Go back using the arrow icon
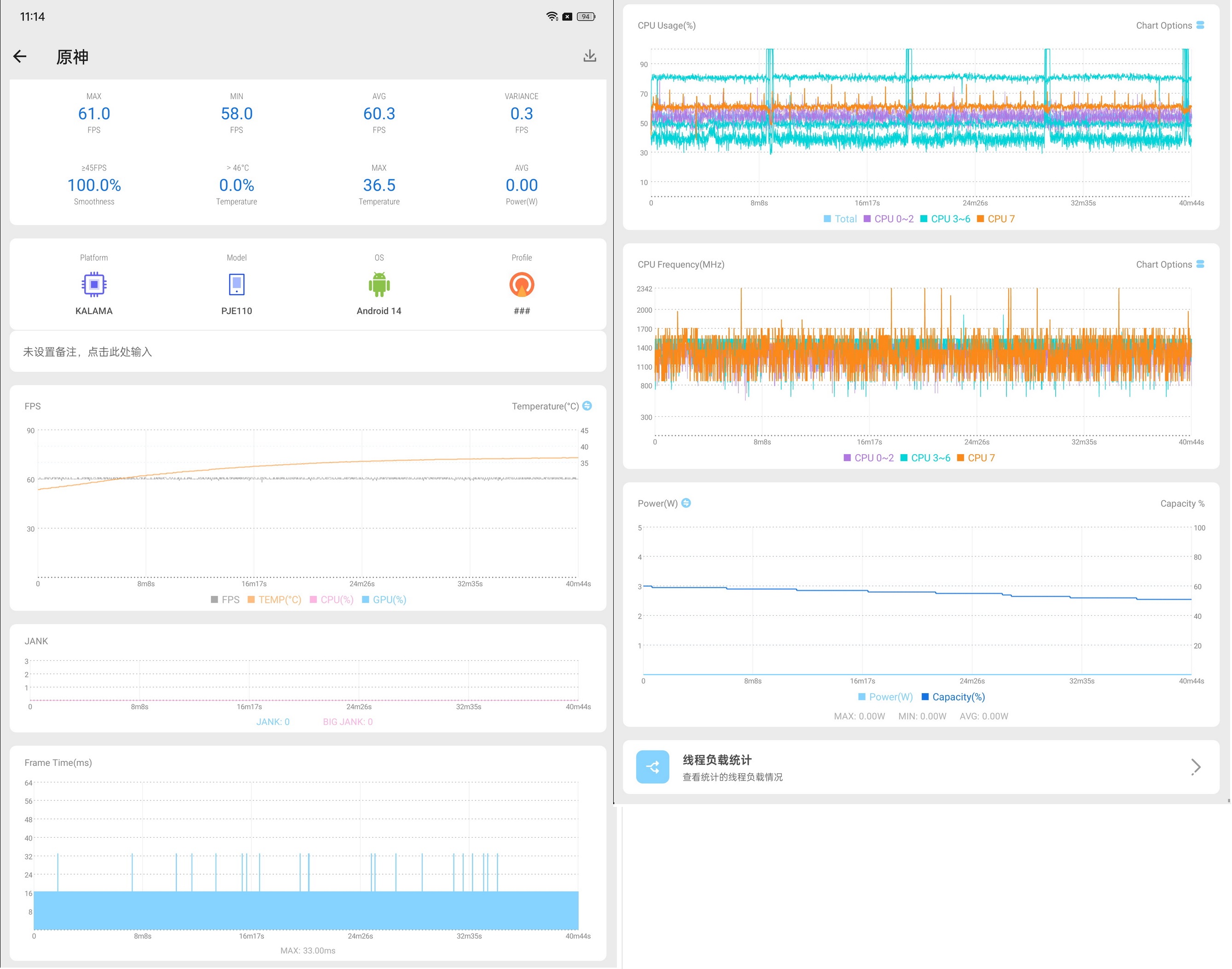The width and height of the screenshot is (1232, 969). [20, 56]
